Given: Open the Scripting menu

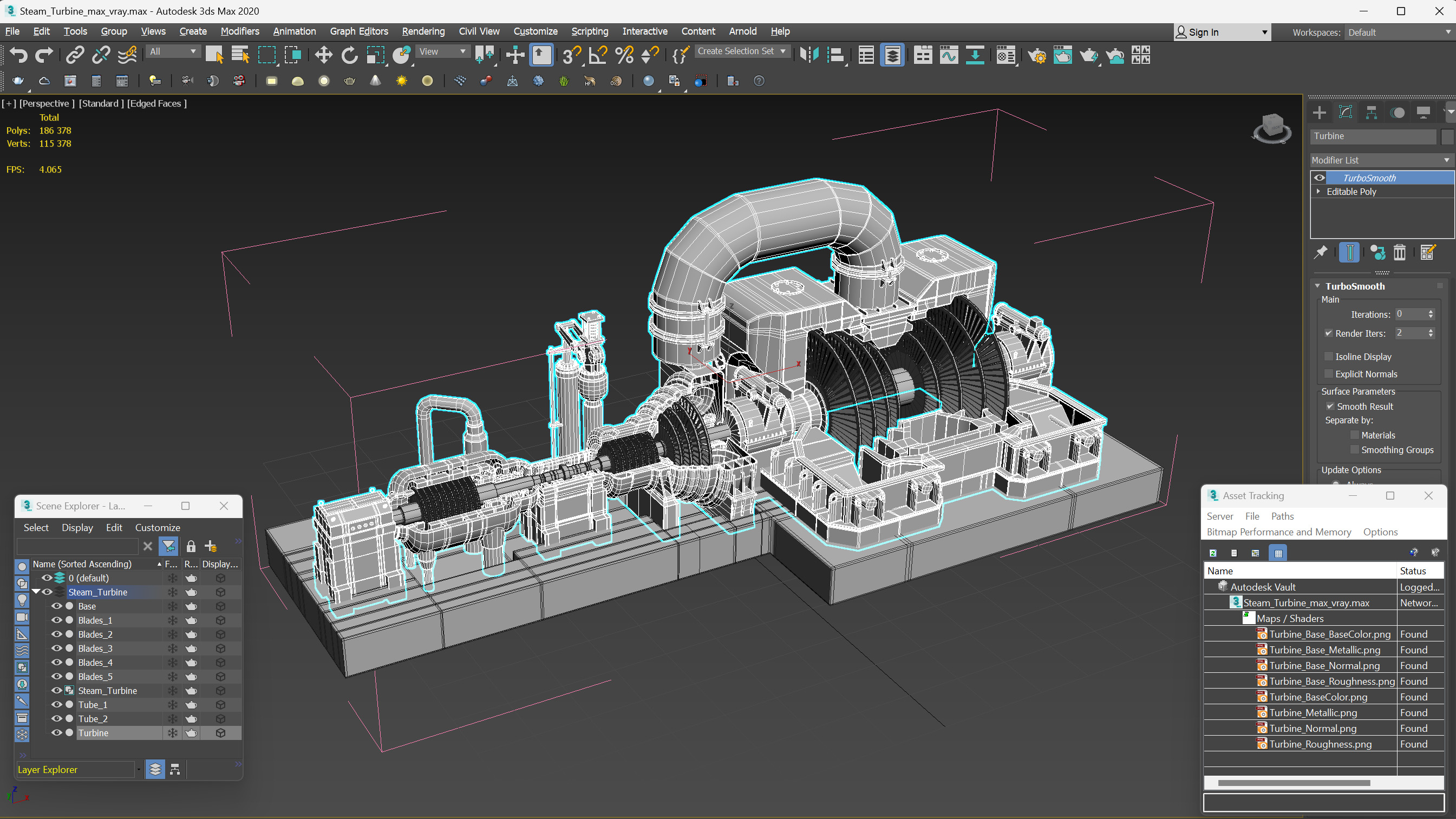Looking at the screenshot, I should 590,31.
